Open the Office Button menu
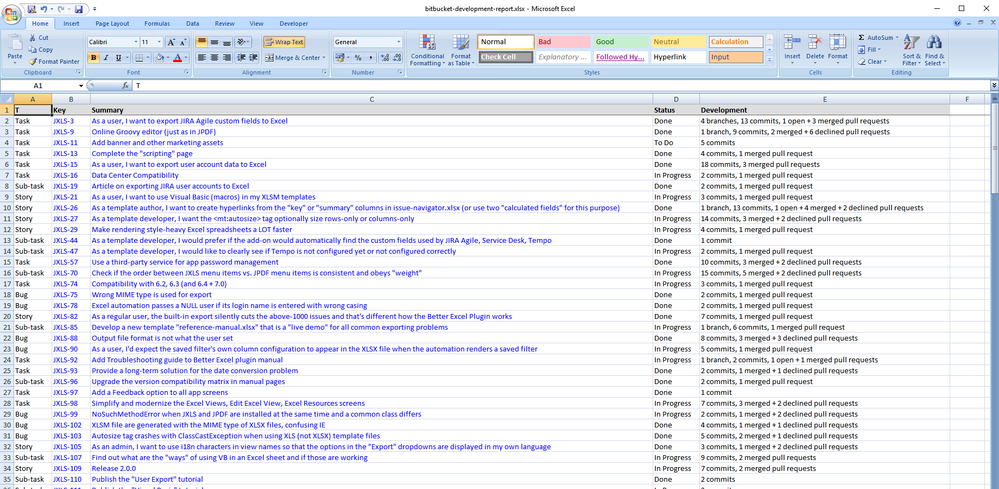This screenshot has height=489, width=999. [x=11, y=13]
